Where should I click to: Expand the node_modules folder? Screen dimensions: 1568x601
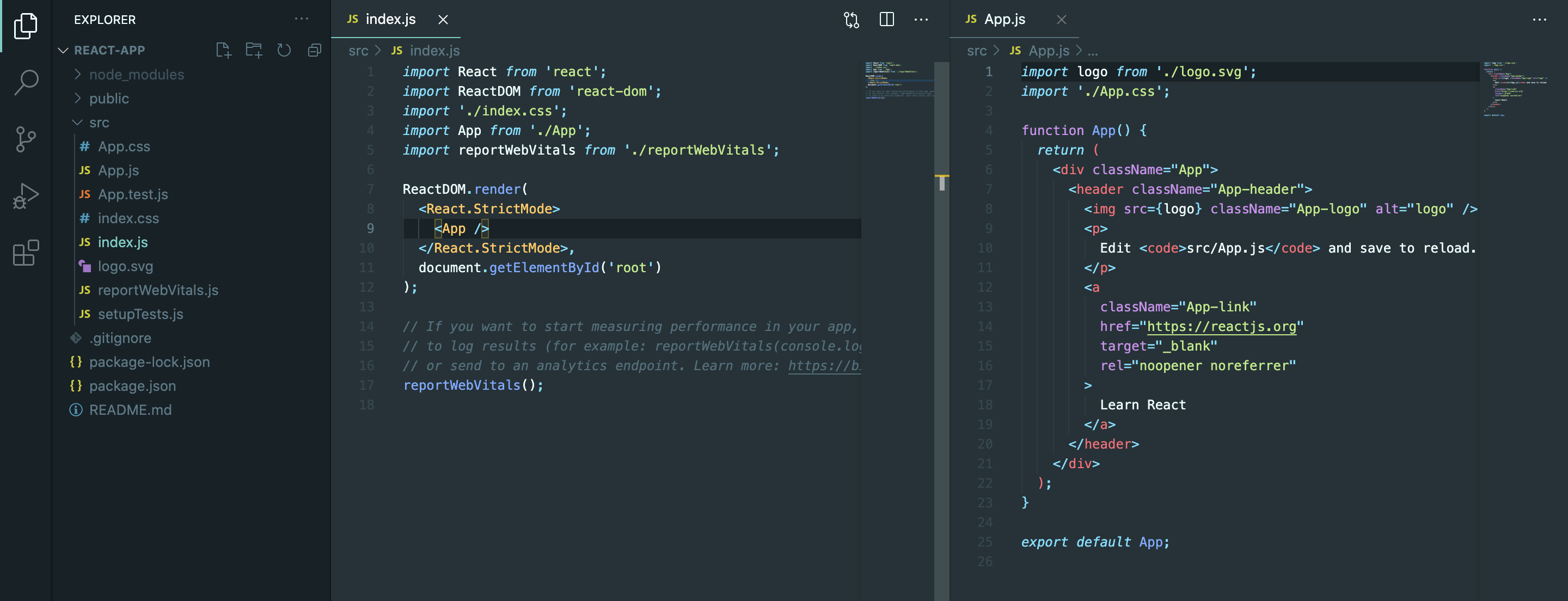[136, 74]
